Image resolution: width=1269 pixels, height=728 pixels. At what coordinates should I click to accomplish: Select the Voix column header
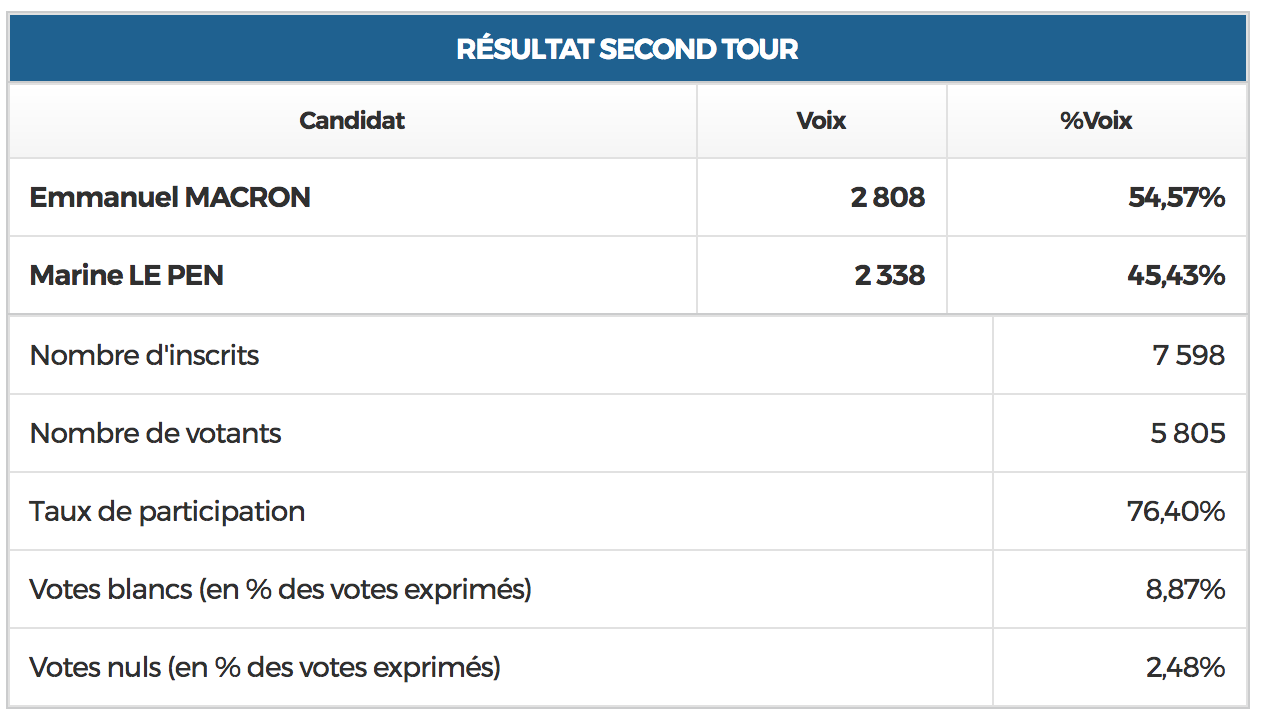pos(821,121)
